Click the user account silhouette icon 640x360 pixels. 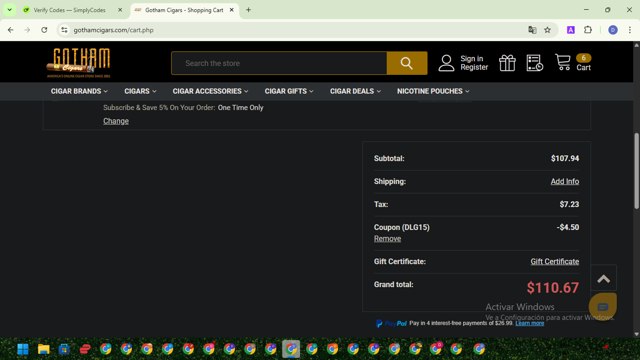click(446, 63)
